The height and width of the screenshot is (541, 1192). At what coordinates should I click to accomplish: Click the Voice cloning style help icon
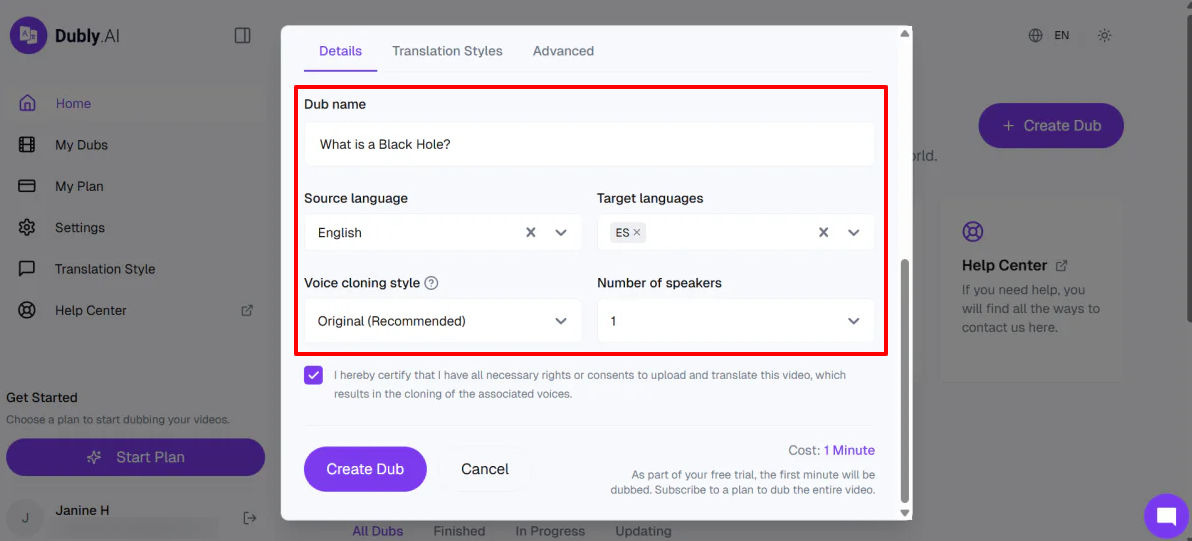[431, 283]
